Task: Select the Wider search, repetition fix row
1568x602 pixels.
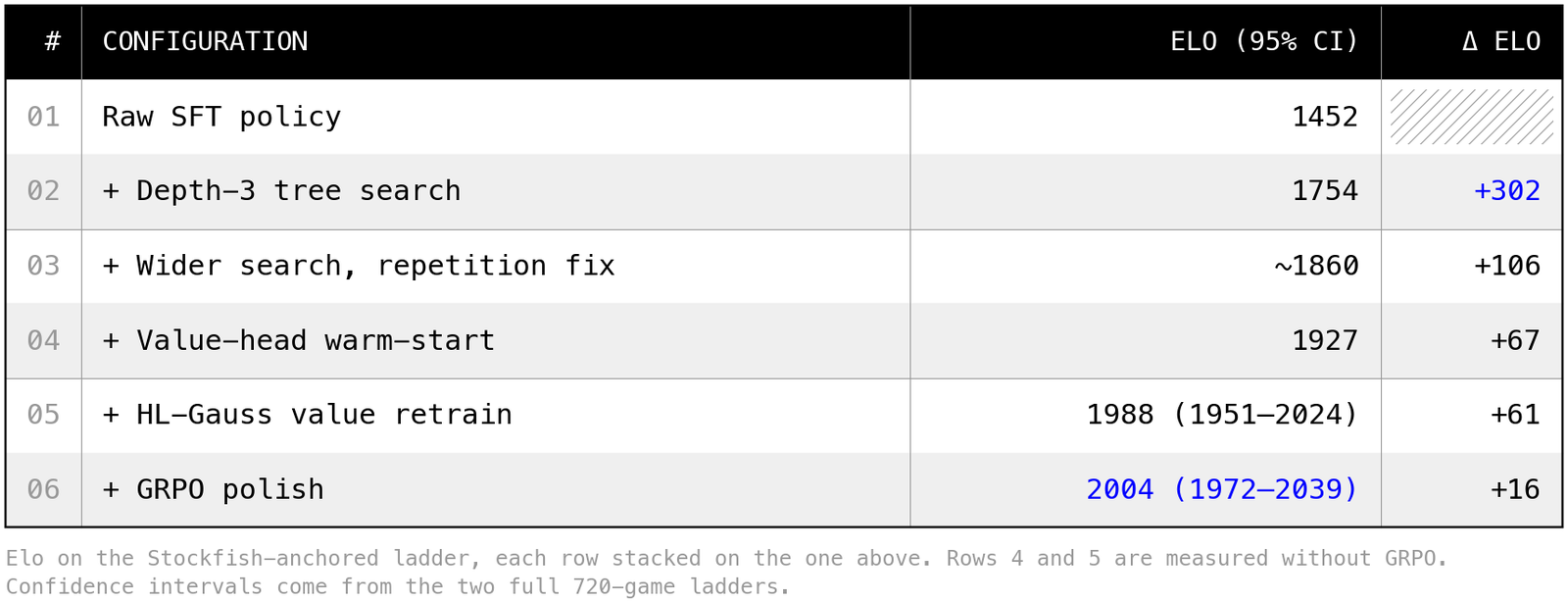Action: 783,266
